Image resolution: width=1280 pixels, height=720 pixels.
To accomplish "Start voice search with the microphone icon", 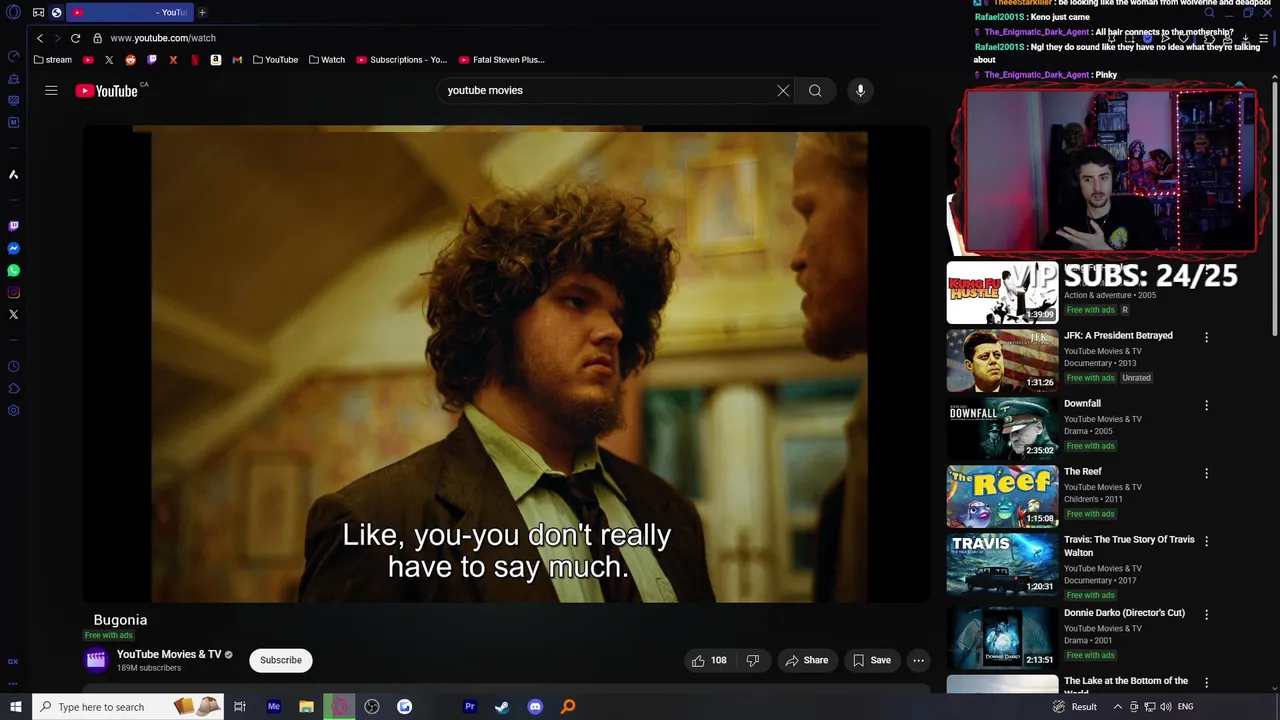I will coord(860,91).
